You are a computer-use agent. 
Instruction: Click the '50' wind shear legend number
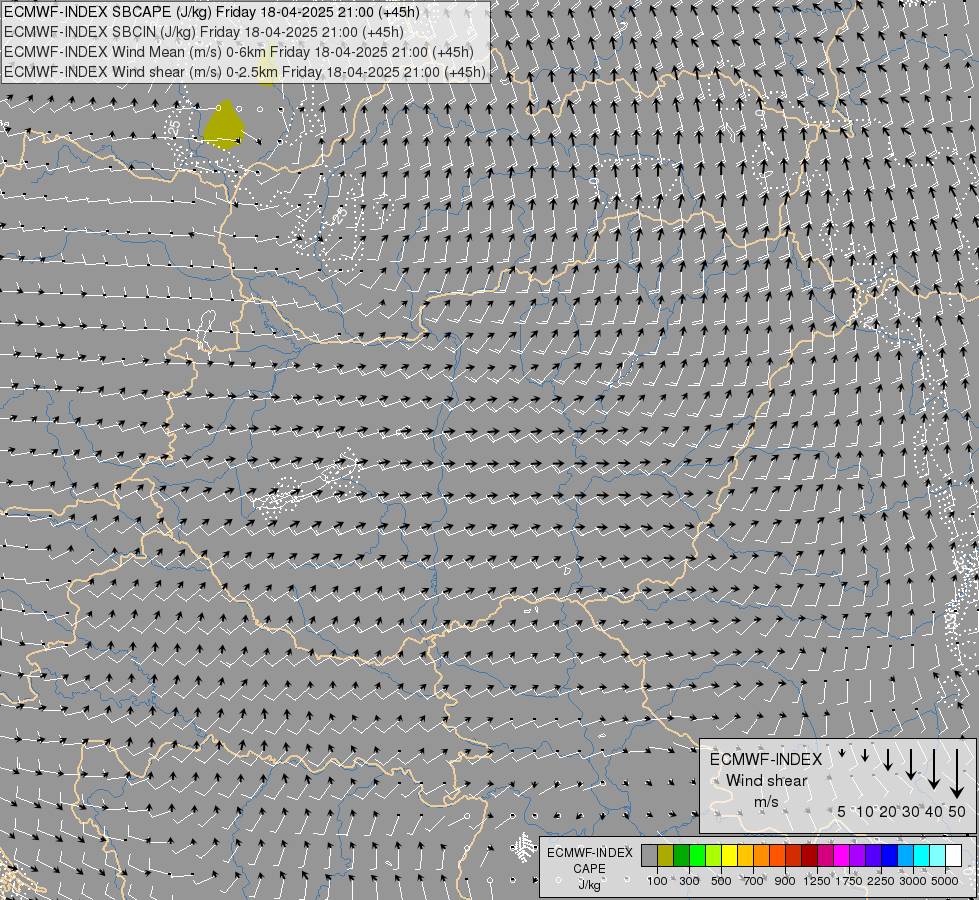(957, 811)
